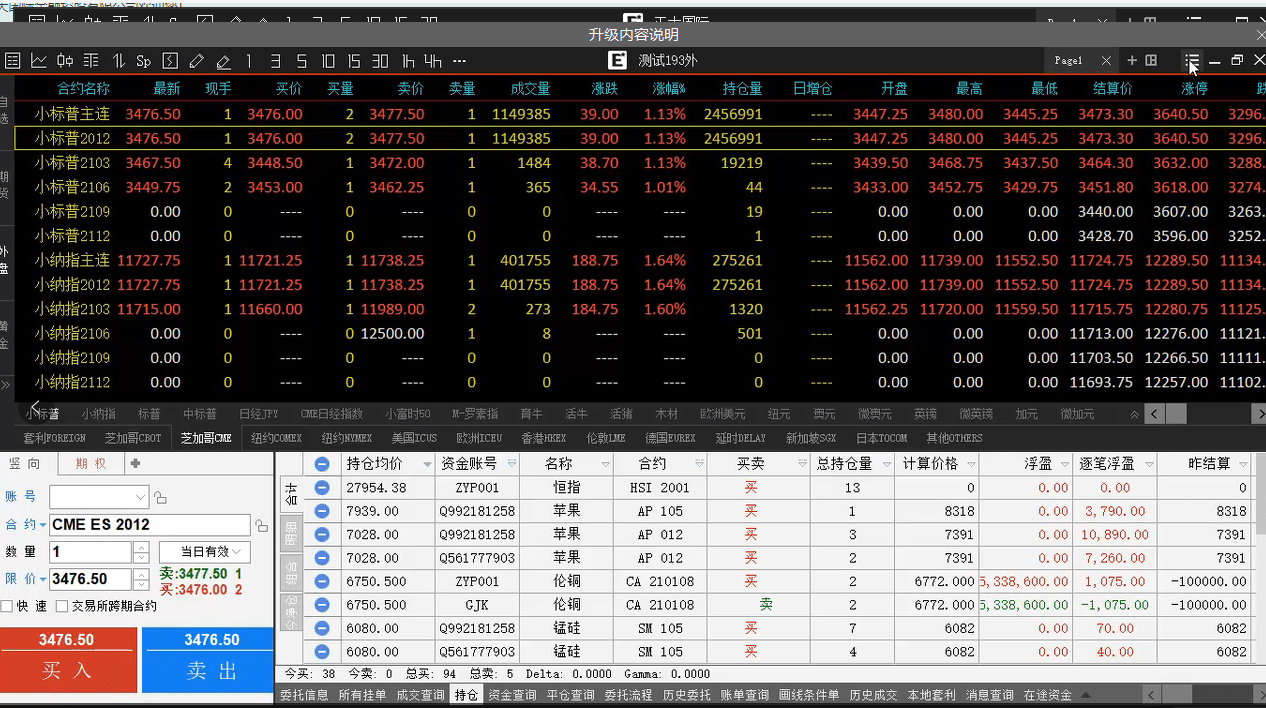Viewport: 1266px width, 708px height.
Task: Set chart period to 10 minutes
Action: tap(328, 61)
